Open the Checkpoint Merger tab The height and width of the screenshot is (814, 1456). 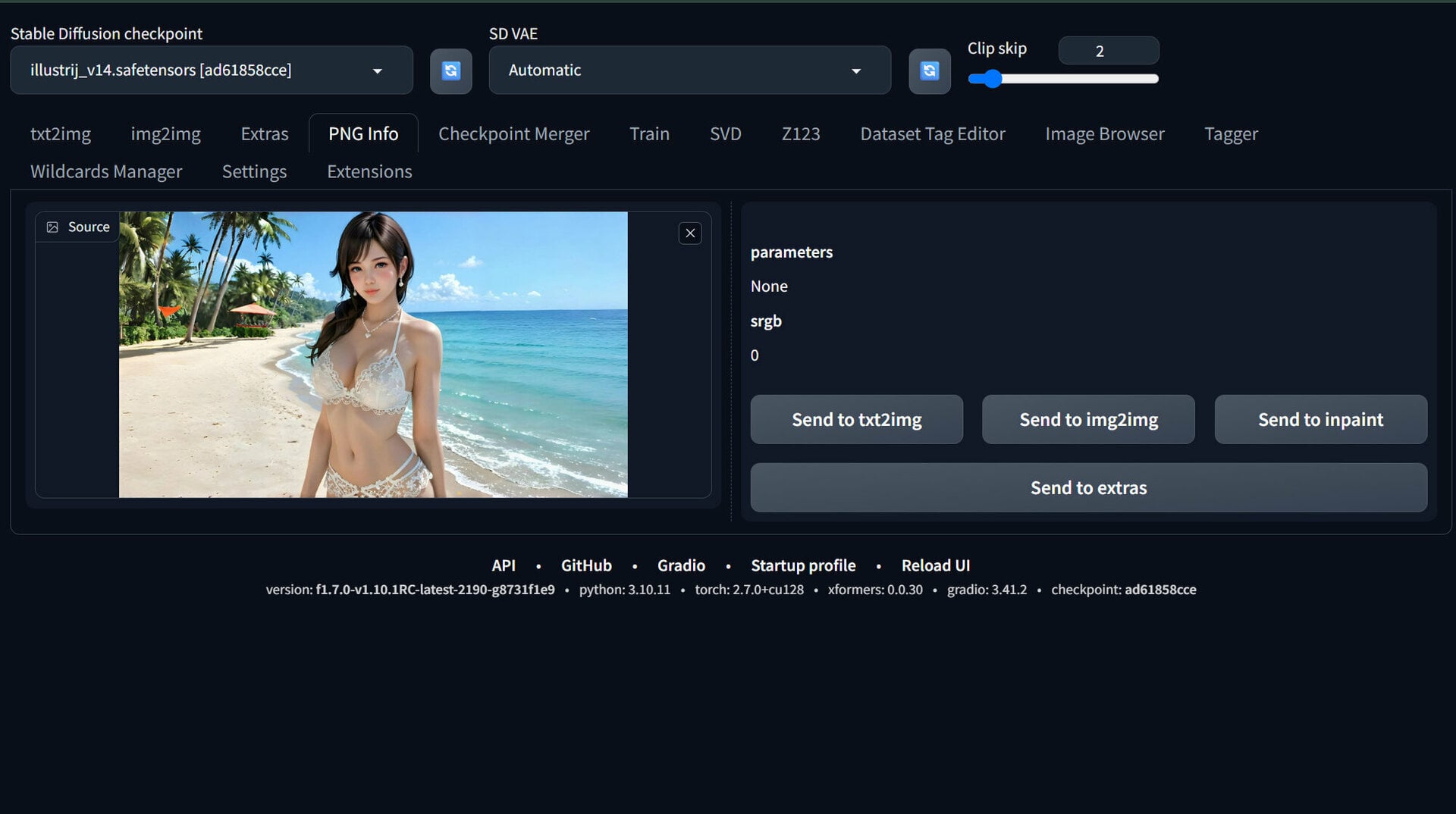pos(513,134)
